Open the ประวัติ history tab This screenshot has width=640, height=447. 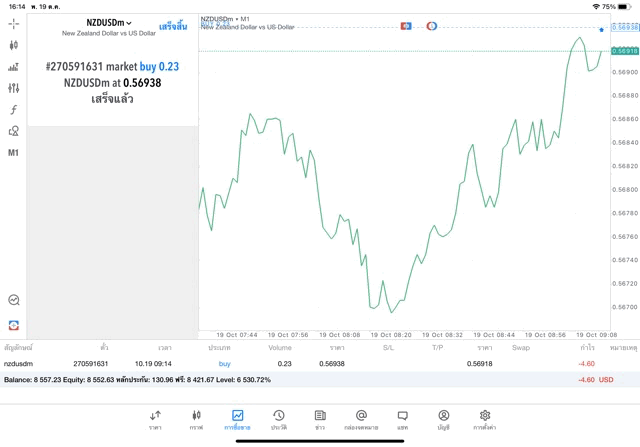point(279,420)
